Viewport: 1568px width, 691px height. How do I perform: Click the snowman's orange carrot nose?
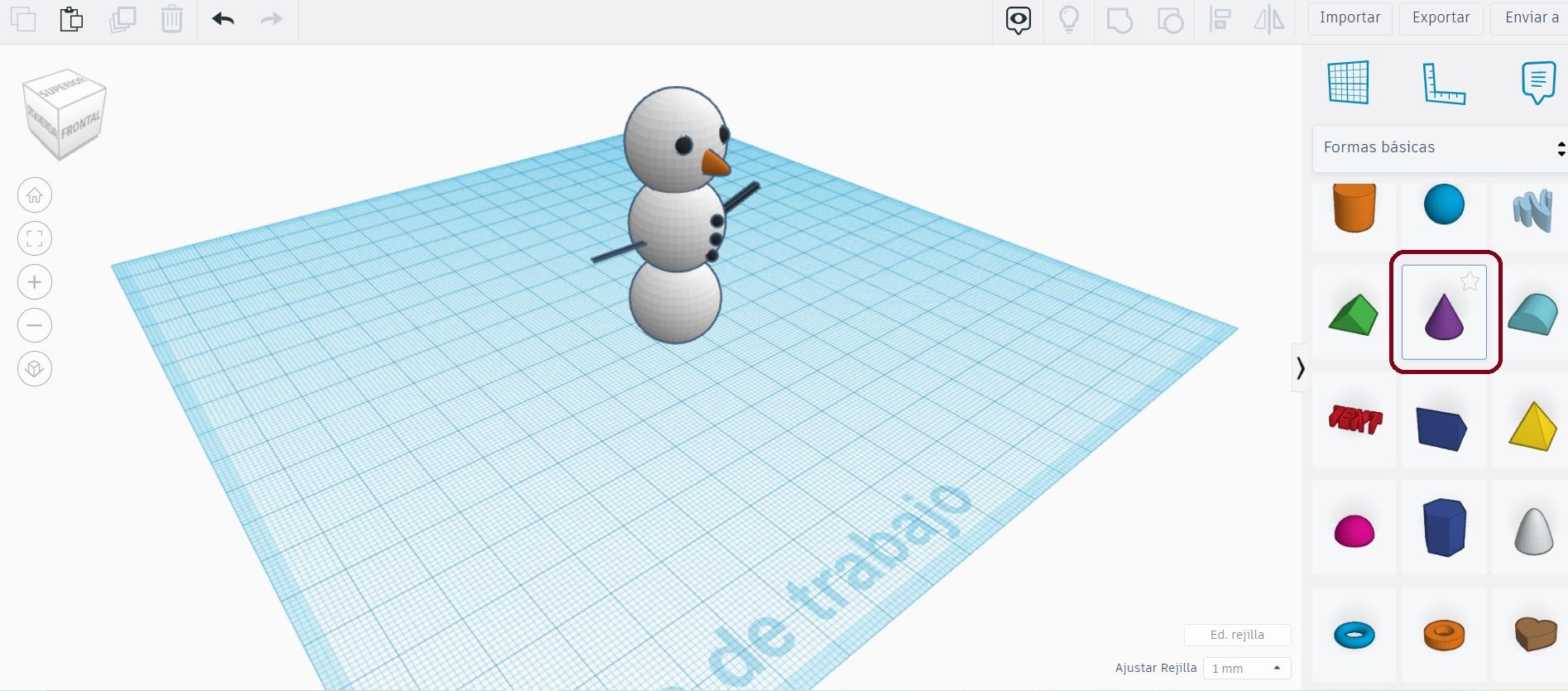click(715, 163)
